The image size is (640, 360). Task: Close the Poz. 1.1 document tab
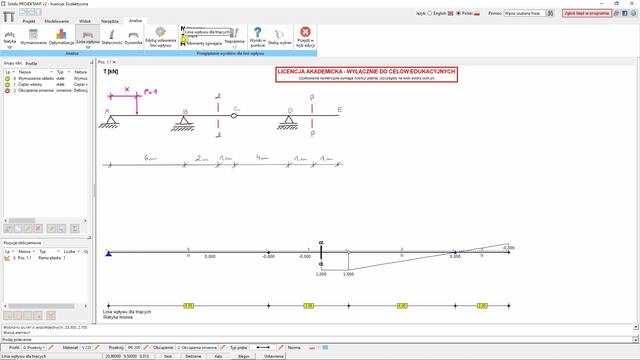click(x=114, y=62)
